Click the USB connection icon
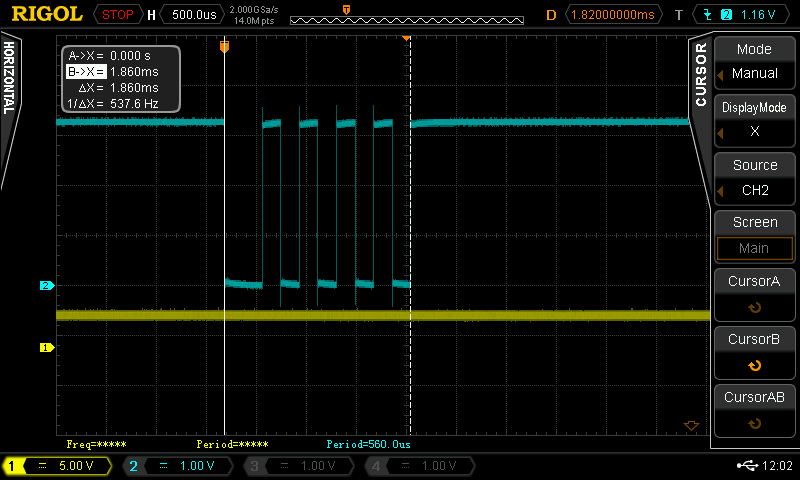 click(x=747, y=466)
